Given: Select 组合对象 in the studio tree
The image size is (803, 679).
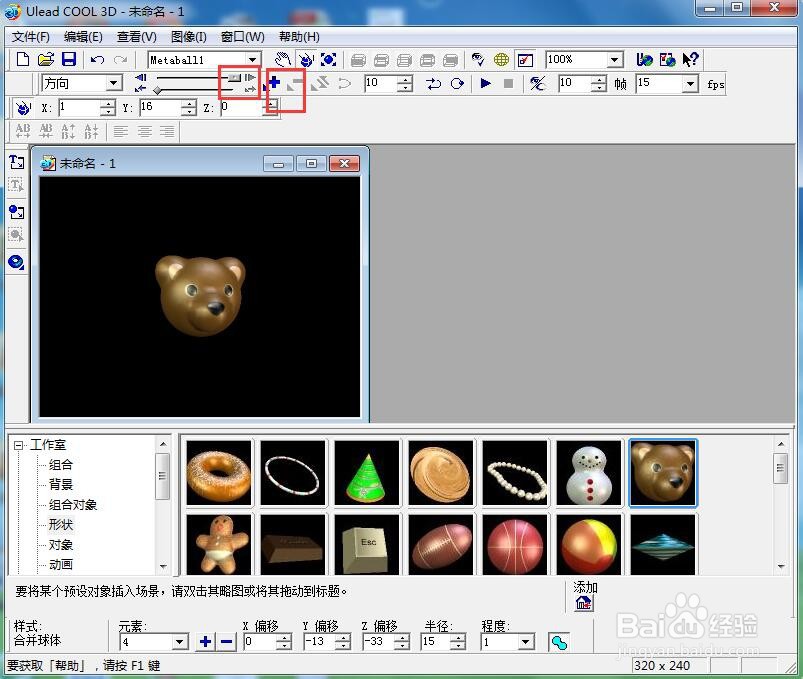Looking at the screenshot, I should [73, 504].
